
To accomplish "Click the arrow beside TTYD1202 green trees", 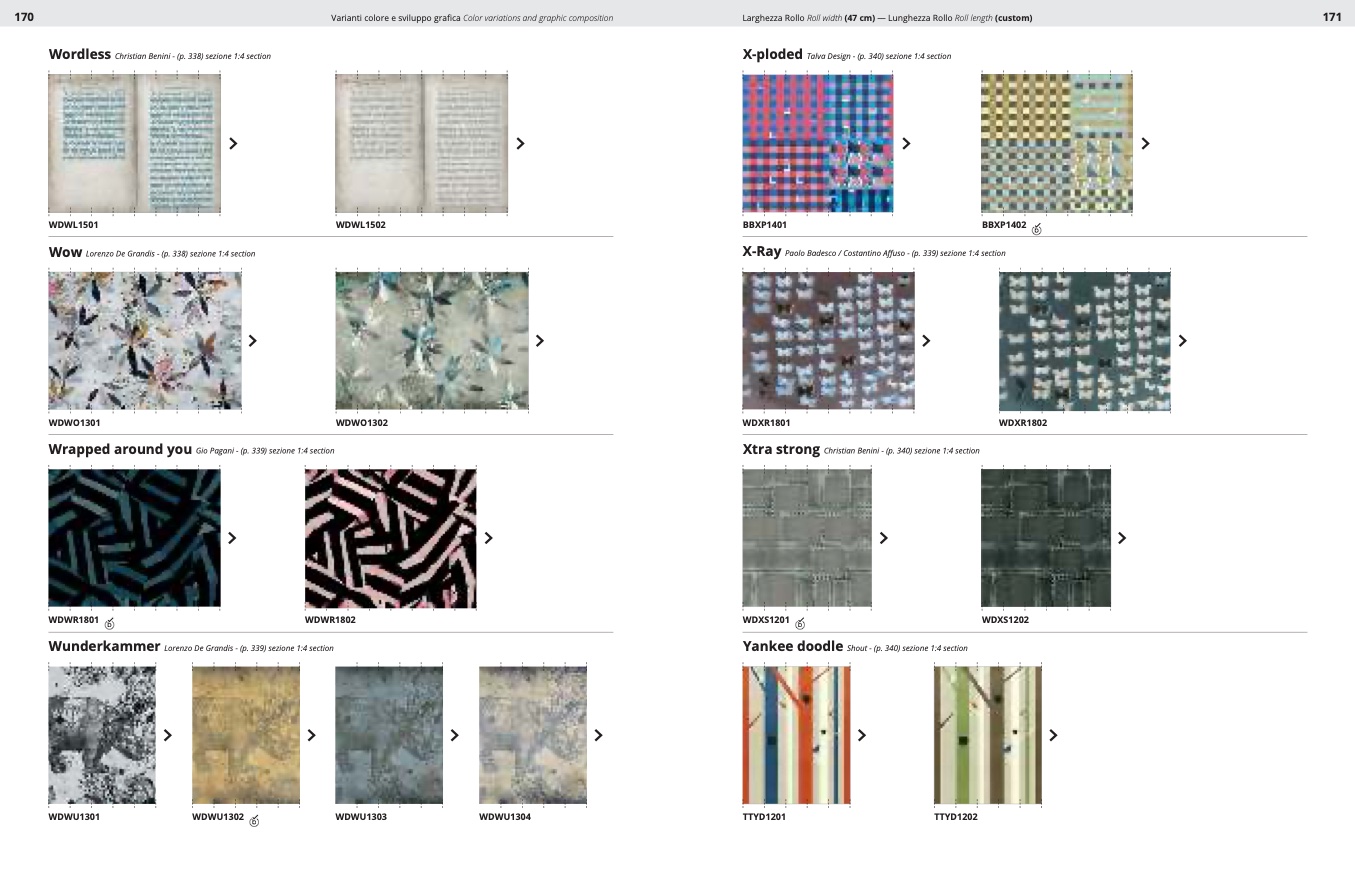I will (x=1052, y=735).
